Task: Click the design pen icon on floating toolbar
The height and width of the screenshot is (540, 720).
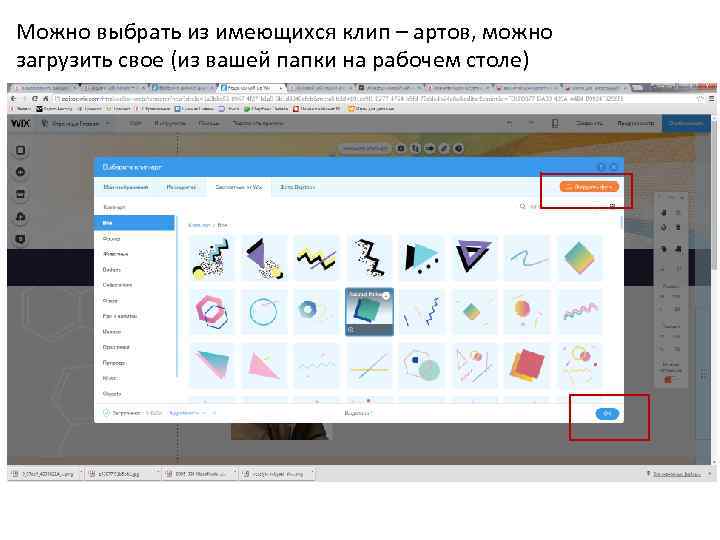Action: 444,148
